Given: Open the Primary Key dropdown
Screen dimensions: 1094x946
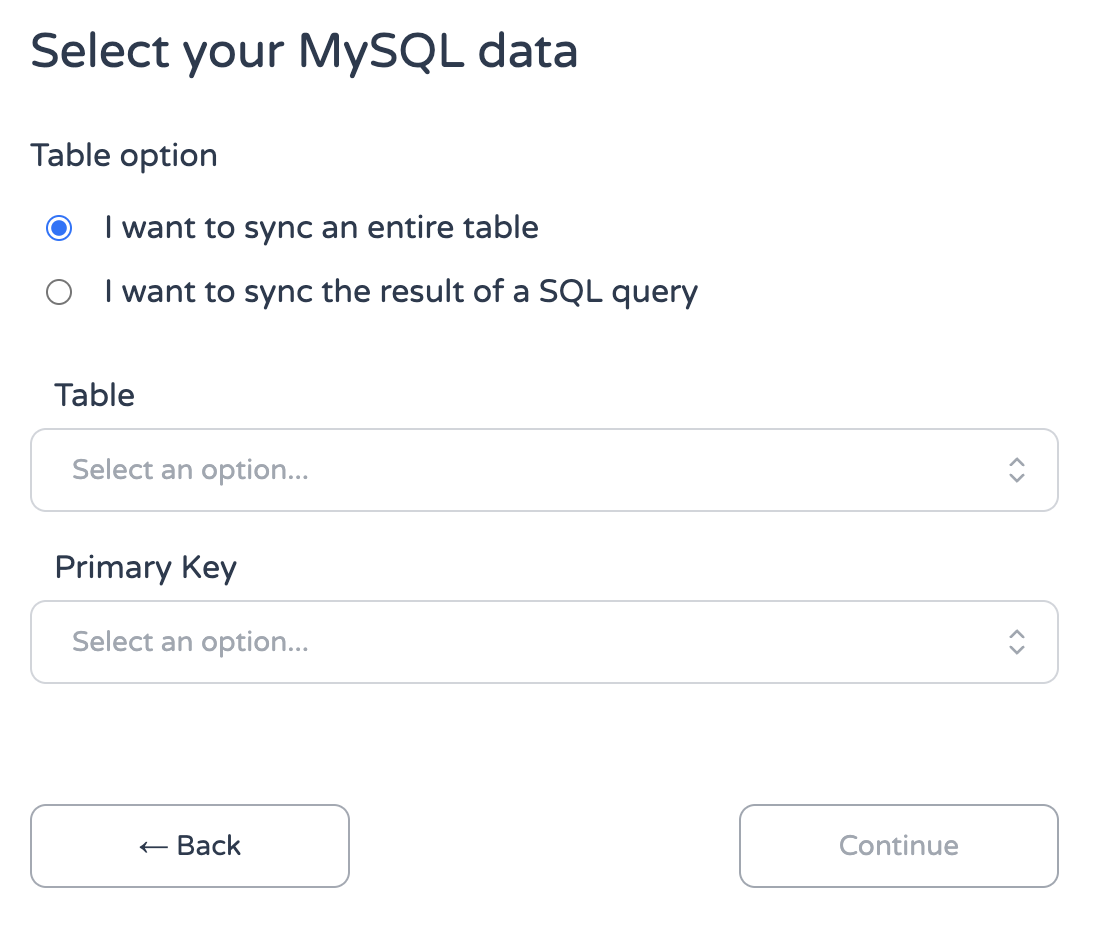Looking at the screenshot, I should pyautogui.click(x=544, y=642).
